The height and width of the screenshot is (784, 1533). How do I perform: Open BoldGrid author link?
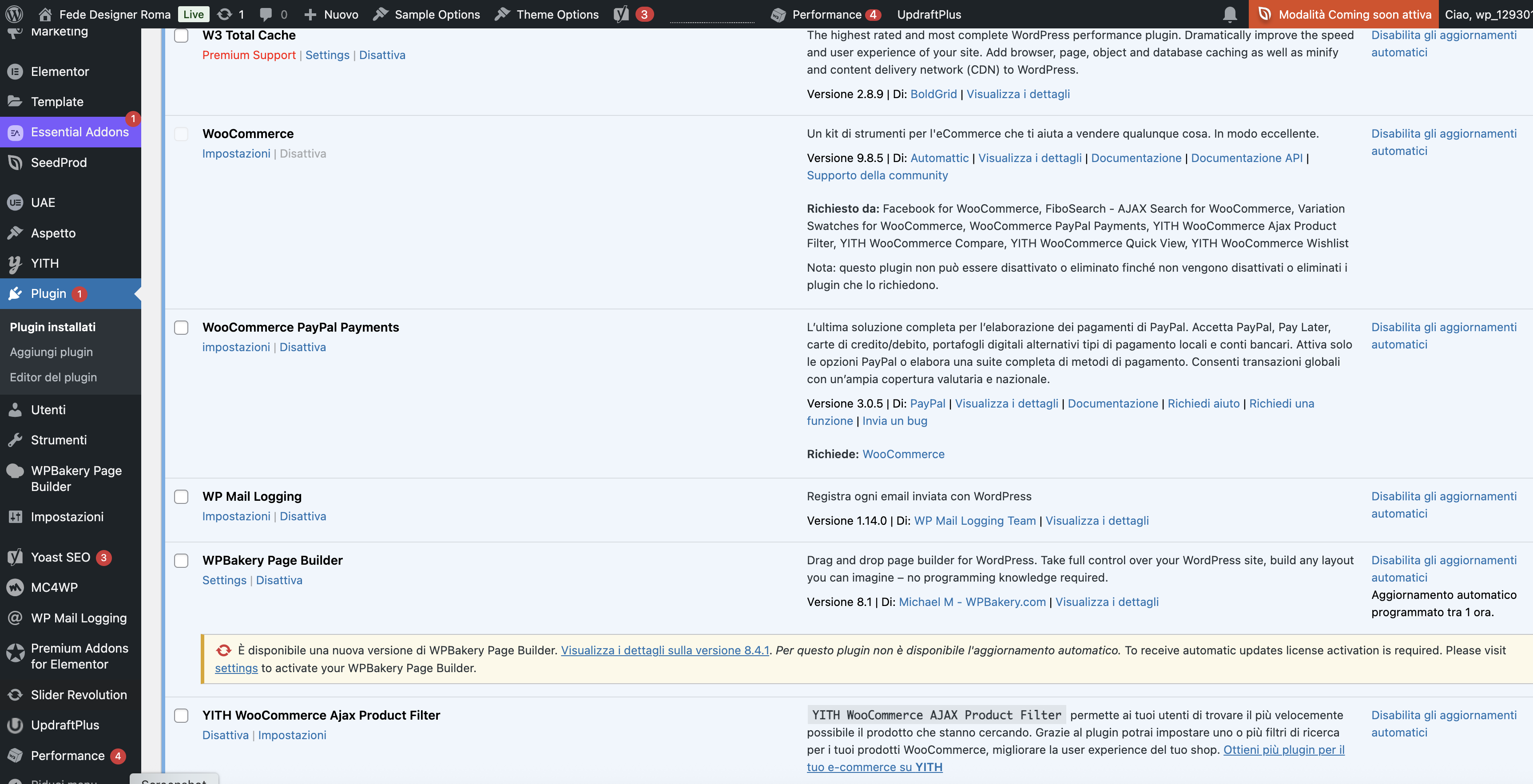(933, 94)
